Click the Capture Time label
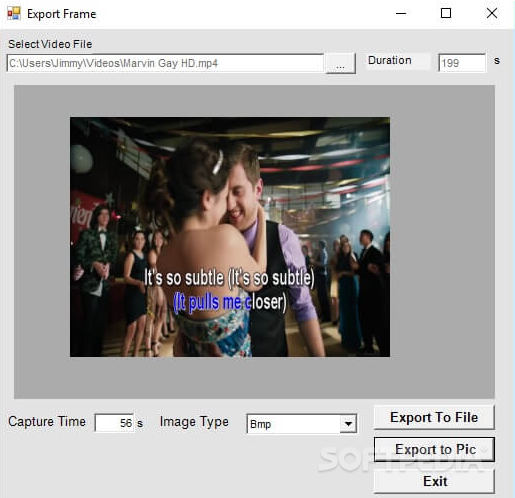The image size is (515, 498). point(47,422)
